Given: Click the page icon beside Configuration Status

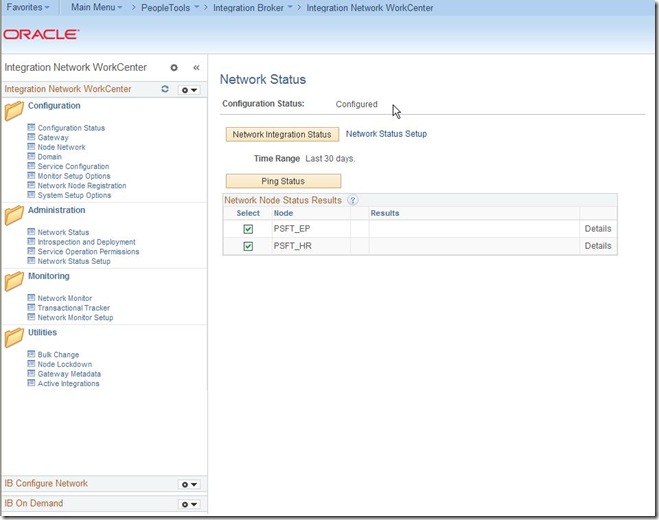Looking at the screenshot, I should click(x=31, y=127).
